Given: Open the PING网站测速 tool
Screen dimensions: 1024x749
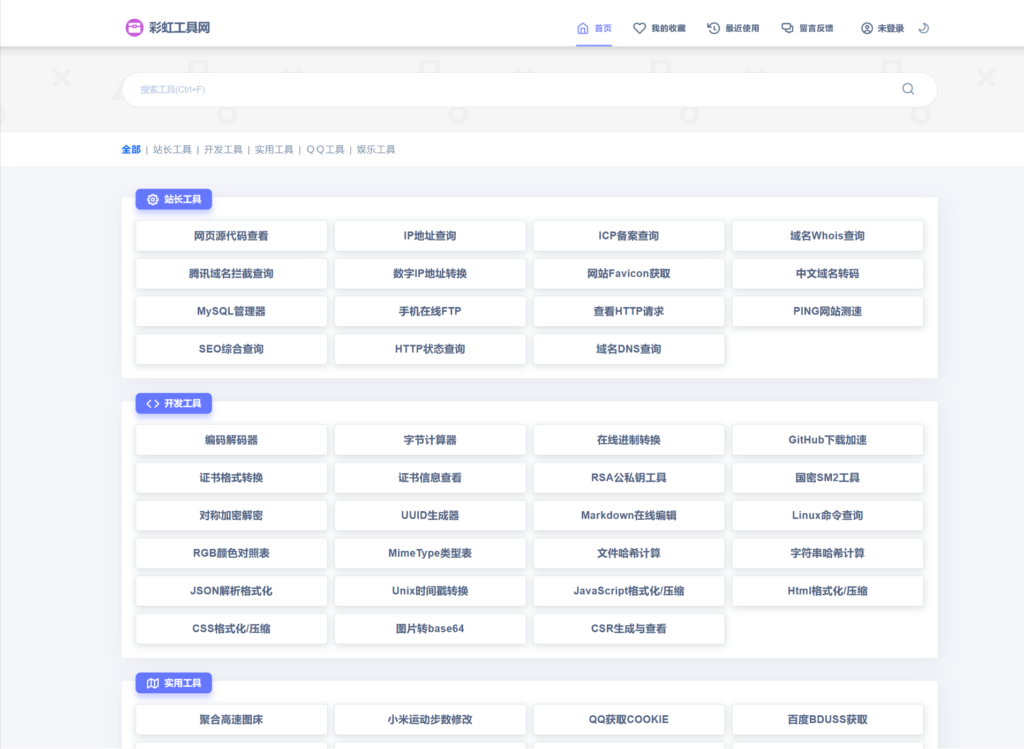Looking at the screenshot, I should click(x=828, y=311).
